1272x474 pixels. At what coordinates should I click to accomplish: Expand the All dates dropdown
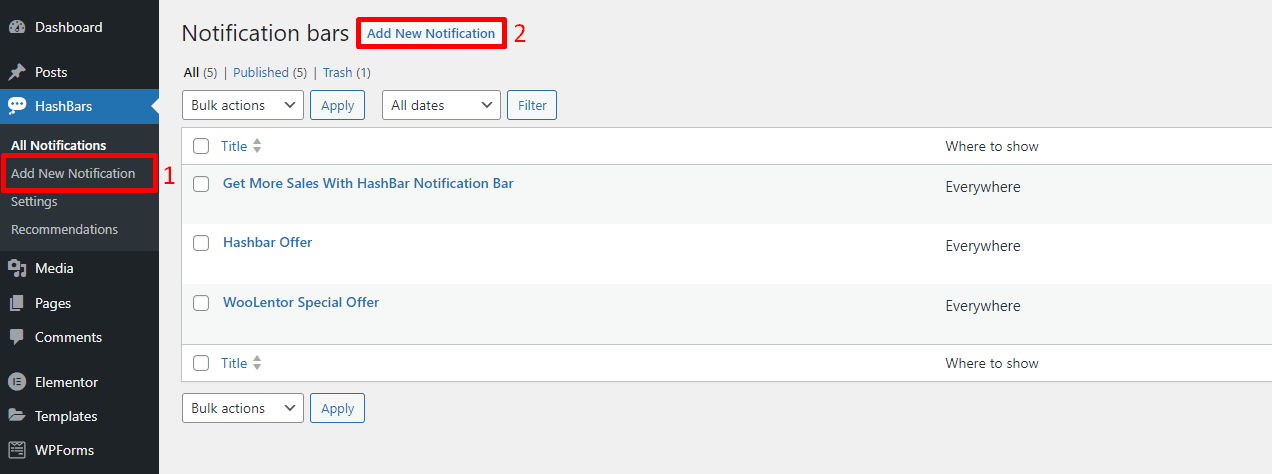click(441, 105)
